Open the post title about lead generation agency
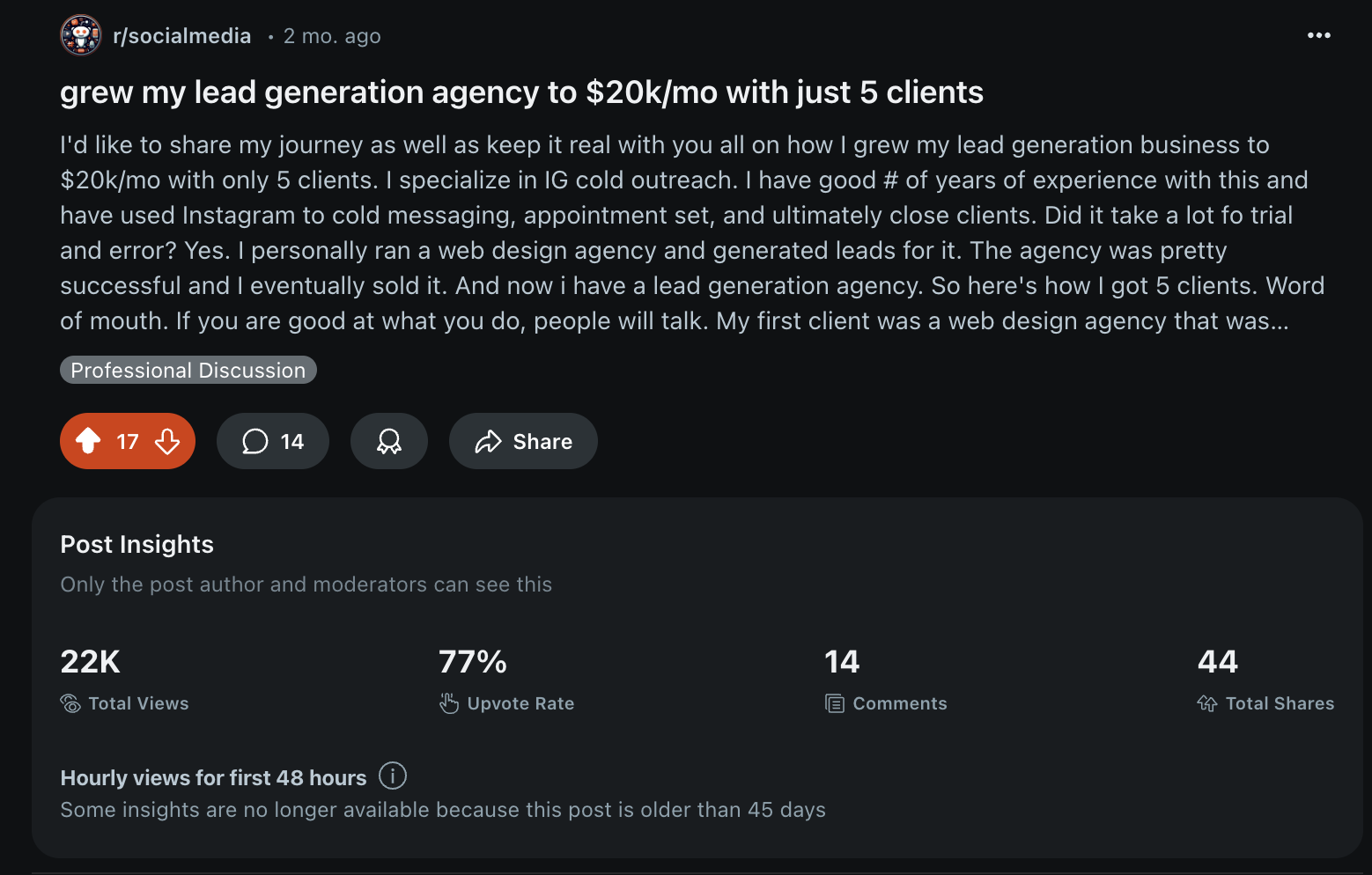 pyautogui.click(x=521, y=92)
